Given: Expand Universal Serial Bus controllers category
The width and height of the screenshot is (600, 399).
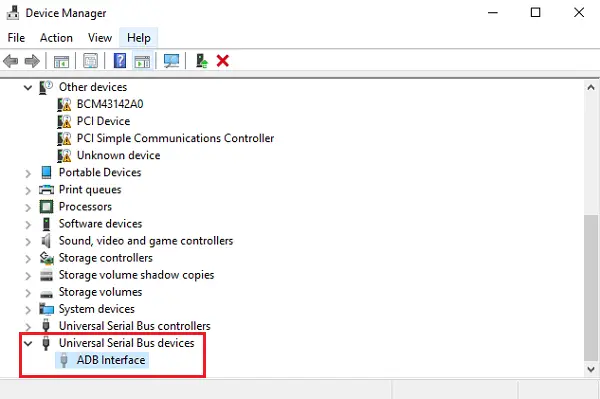Looking at the screenshot, I should click(x=28, y=327).
